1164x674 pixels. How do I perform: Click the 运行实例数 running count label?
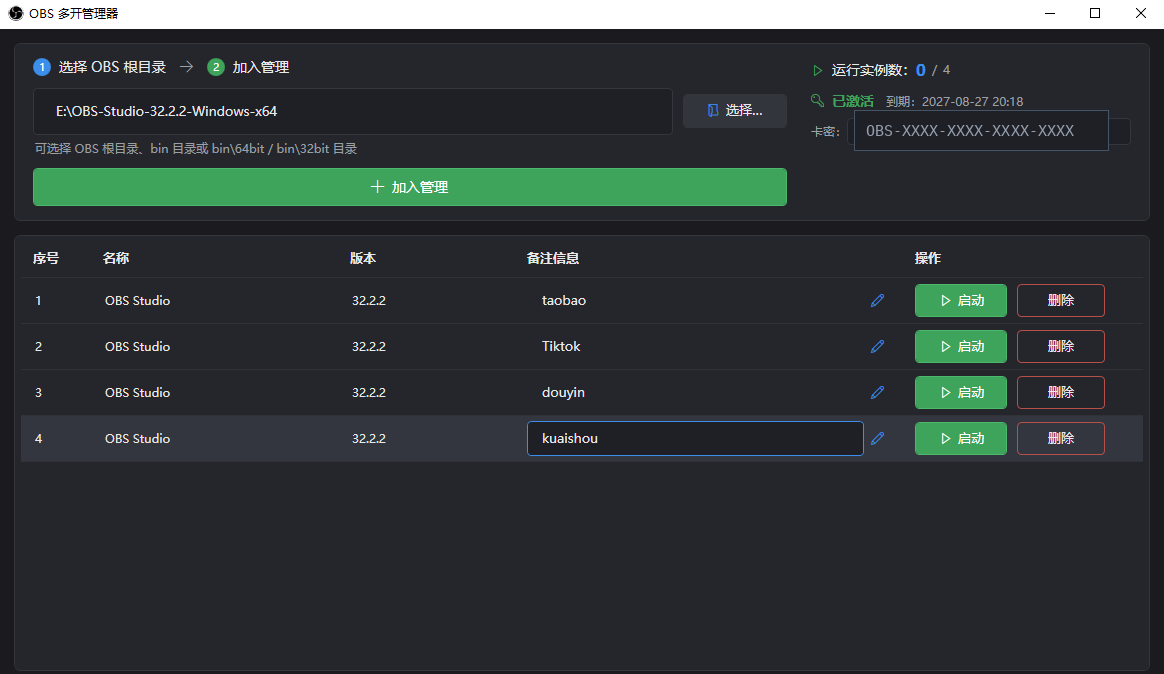point(869,71)
